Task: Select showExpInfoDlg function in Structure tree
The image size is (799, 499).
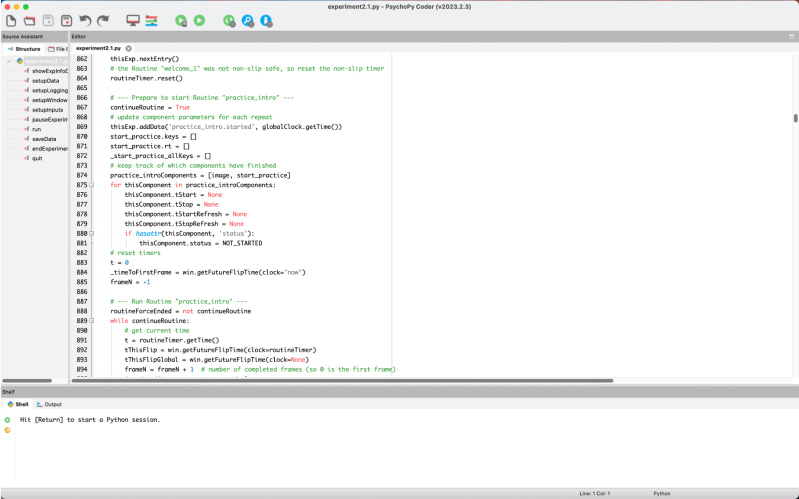Action: tap(46, 71)
